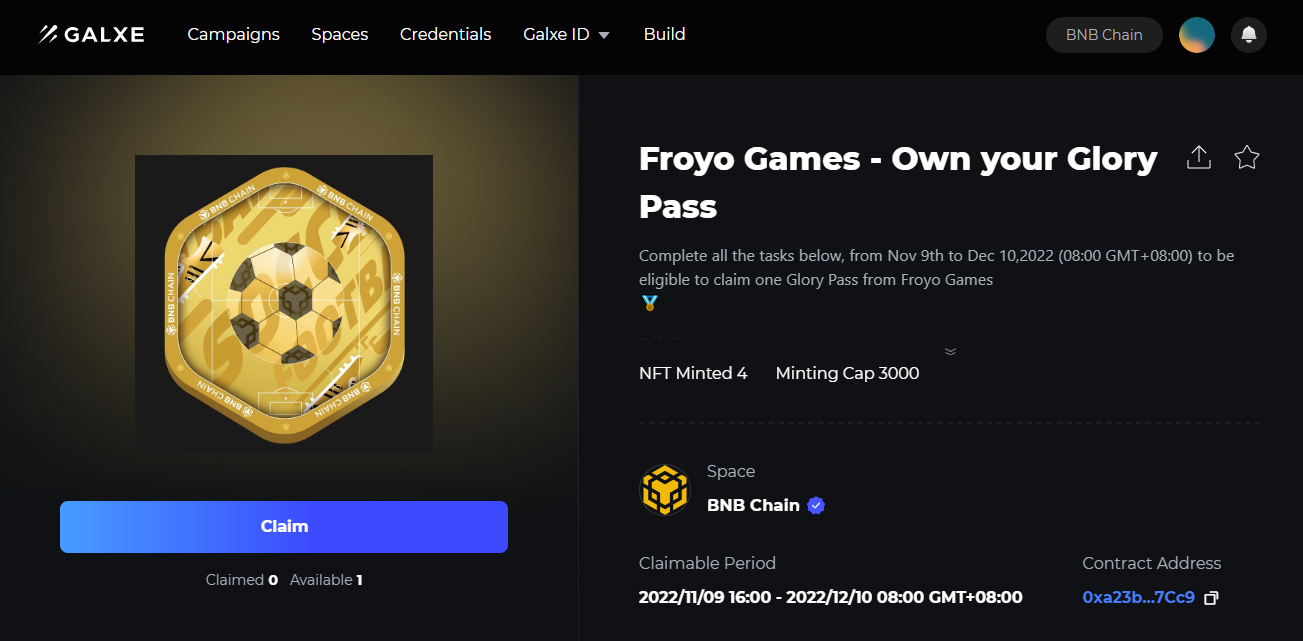Click the BNB Chain space logo
Image resolution: width=1303 pixels, height=641 pixels.
click(665, 490)
